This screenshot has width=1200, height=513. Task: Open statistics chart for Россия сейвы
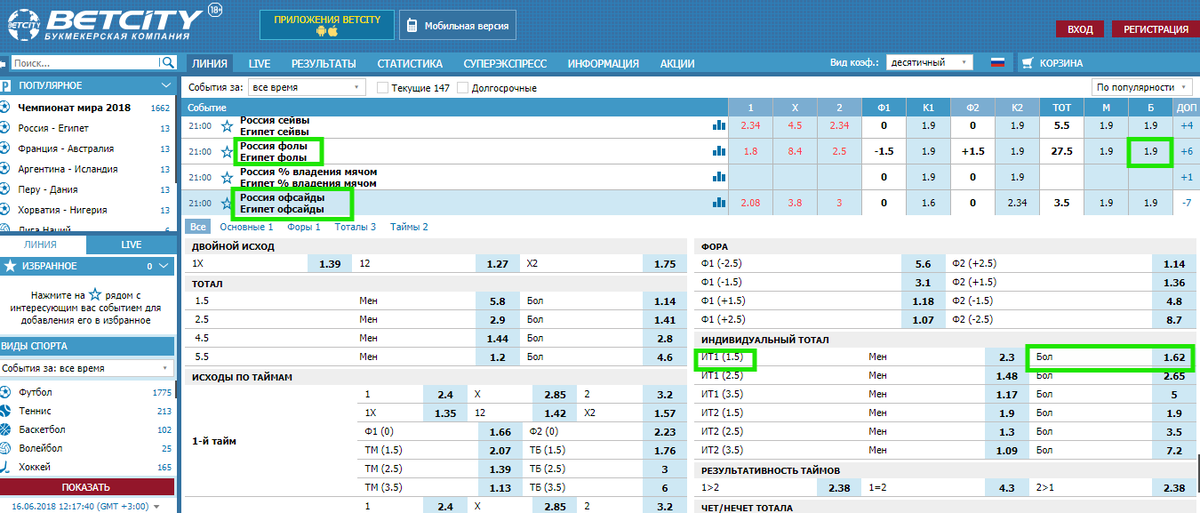(x=718, y=126)
